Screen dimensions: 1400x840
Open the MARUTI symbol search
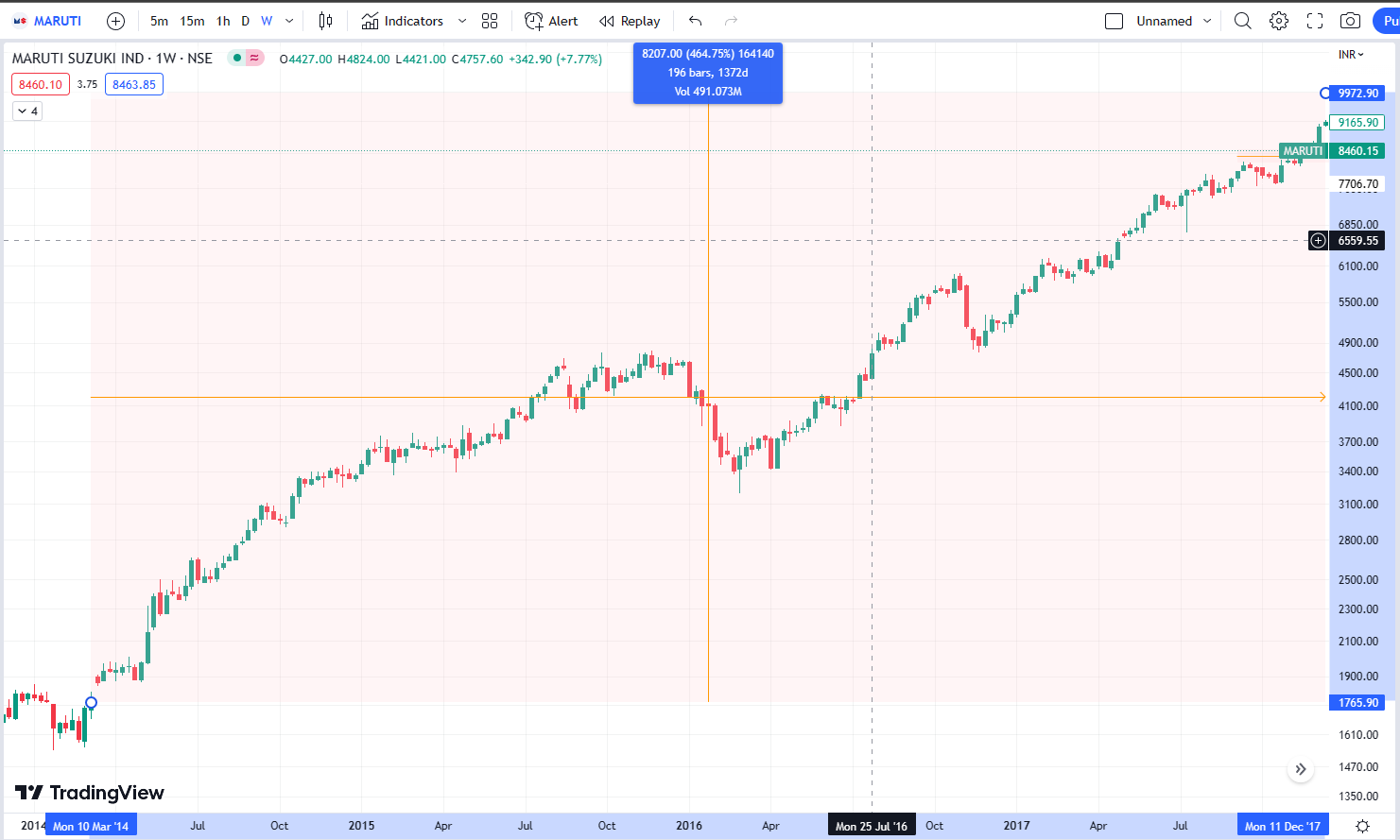pyautogui.click(x=47, y=21)
